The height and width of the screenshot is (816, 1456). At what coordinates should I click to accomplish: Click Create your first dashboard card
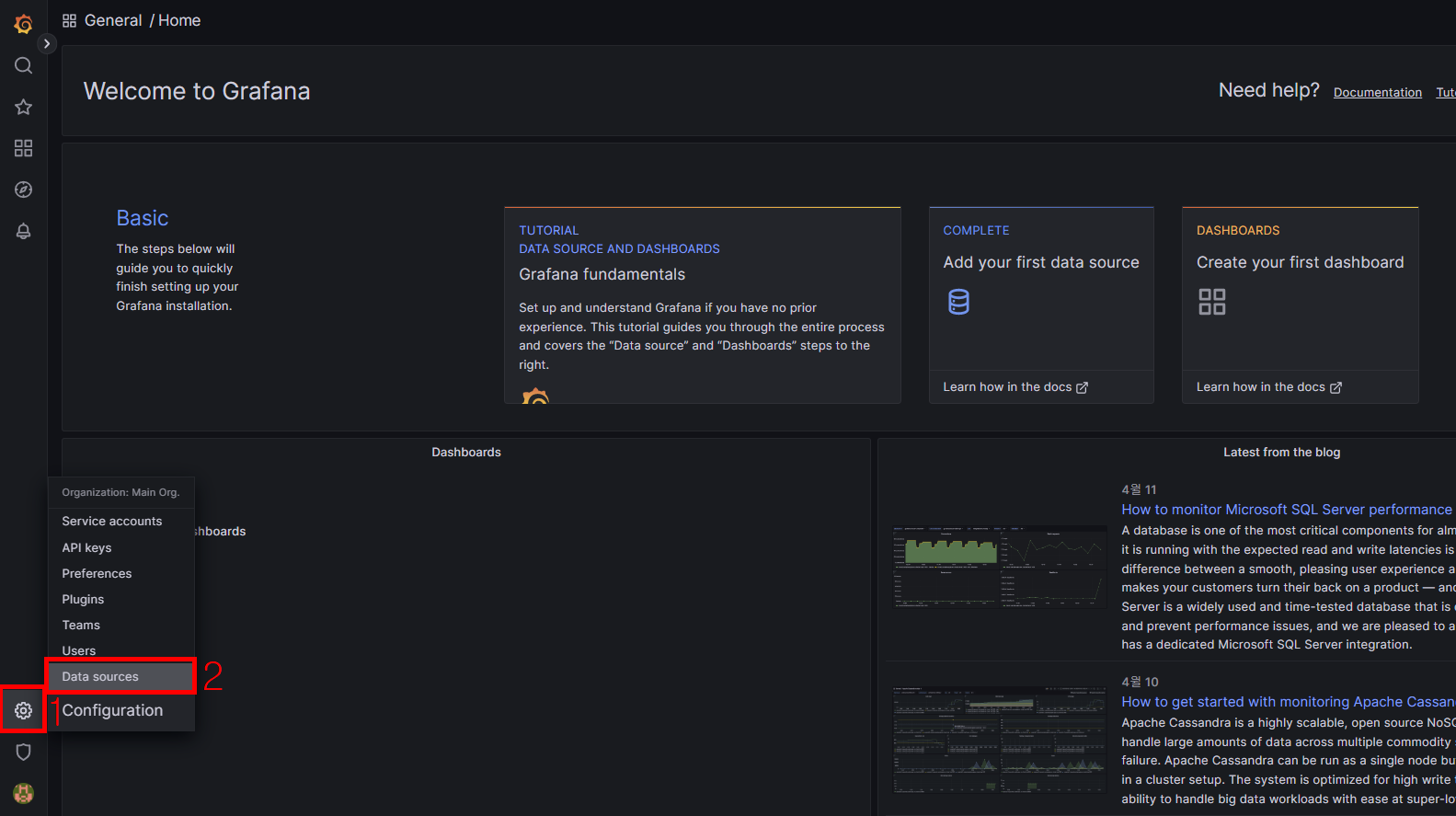click(1301, 305)
